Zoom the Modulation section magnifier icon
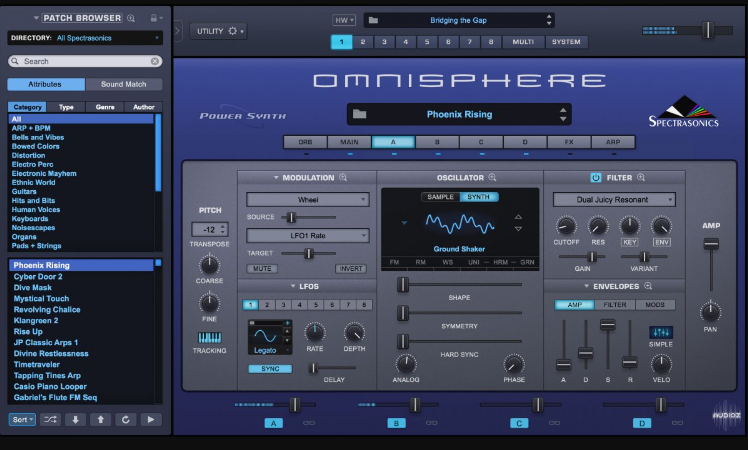748x450 pixels. (343, 178)
